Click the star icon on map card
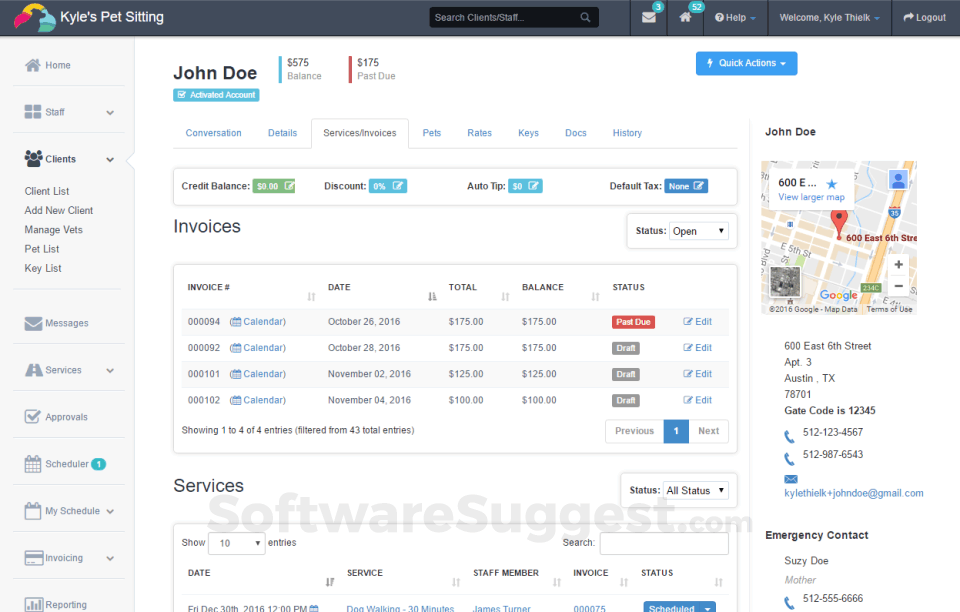The width and height of the screenshot is (960, 612). [x=831, y=184]
